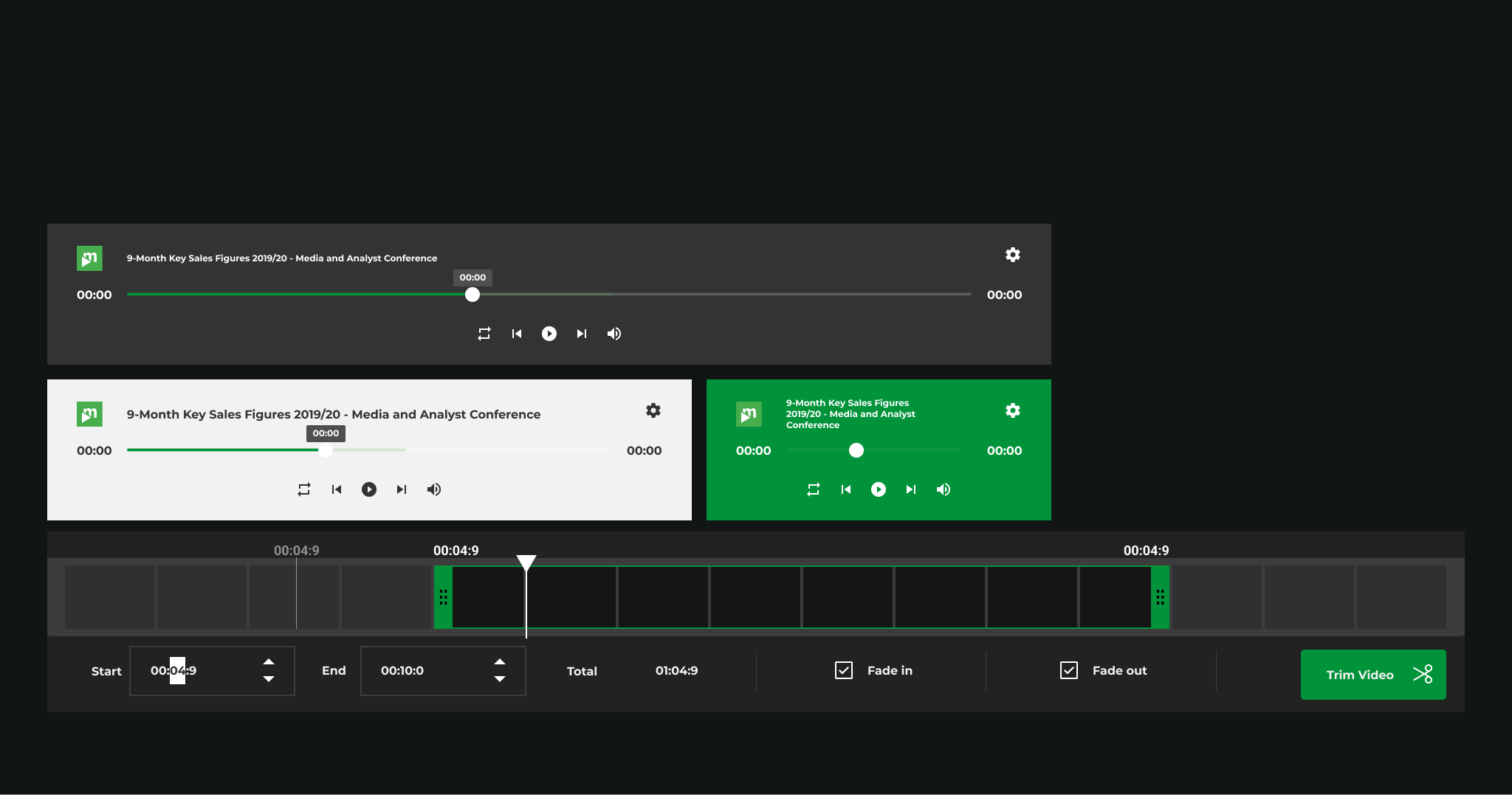
Task: Skip to previous in green player
Action: point(846,489)
